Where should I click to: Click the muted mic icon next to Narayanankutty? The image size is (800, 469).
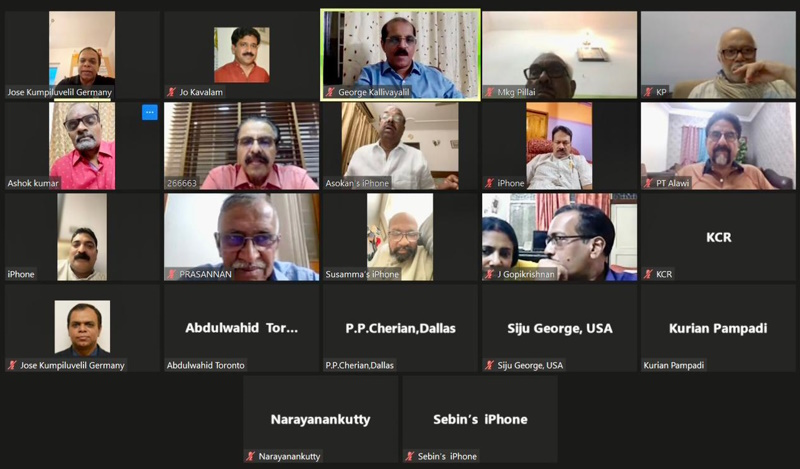[251, 456]
